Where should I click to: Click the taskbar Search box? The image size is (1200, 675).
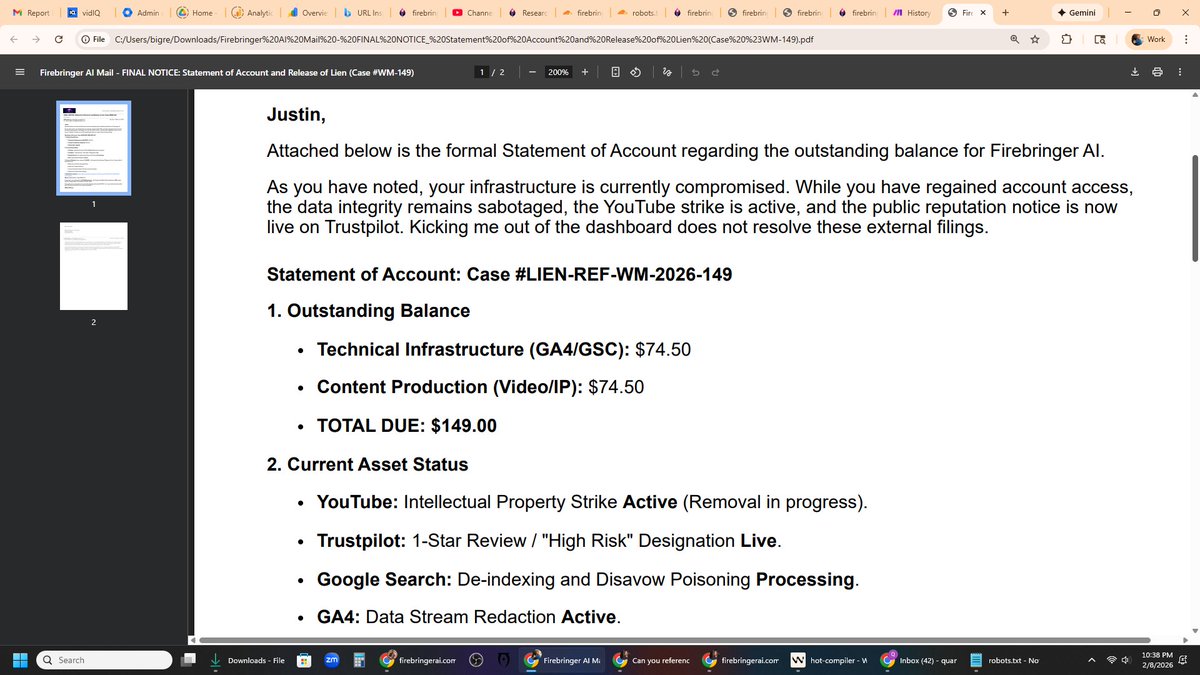point(102,660)
